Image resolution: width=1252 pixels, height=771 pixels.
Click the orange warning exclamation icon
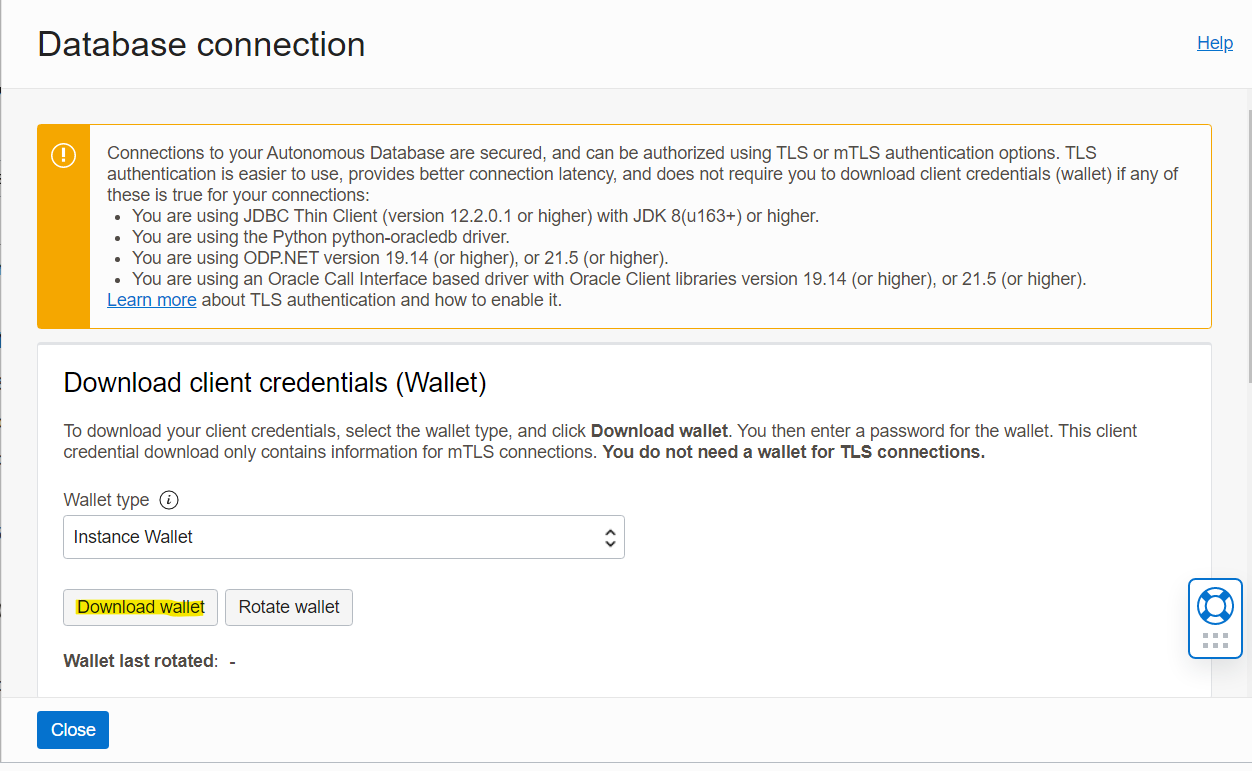click(x=63, y=155)
